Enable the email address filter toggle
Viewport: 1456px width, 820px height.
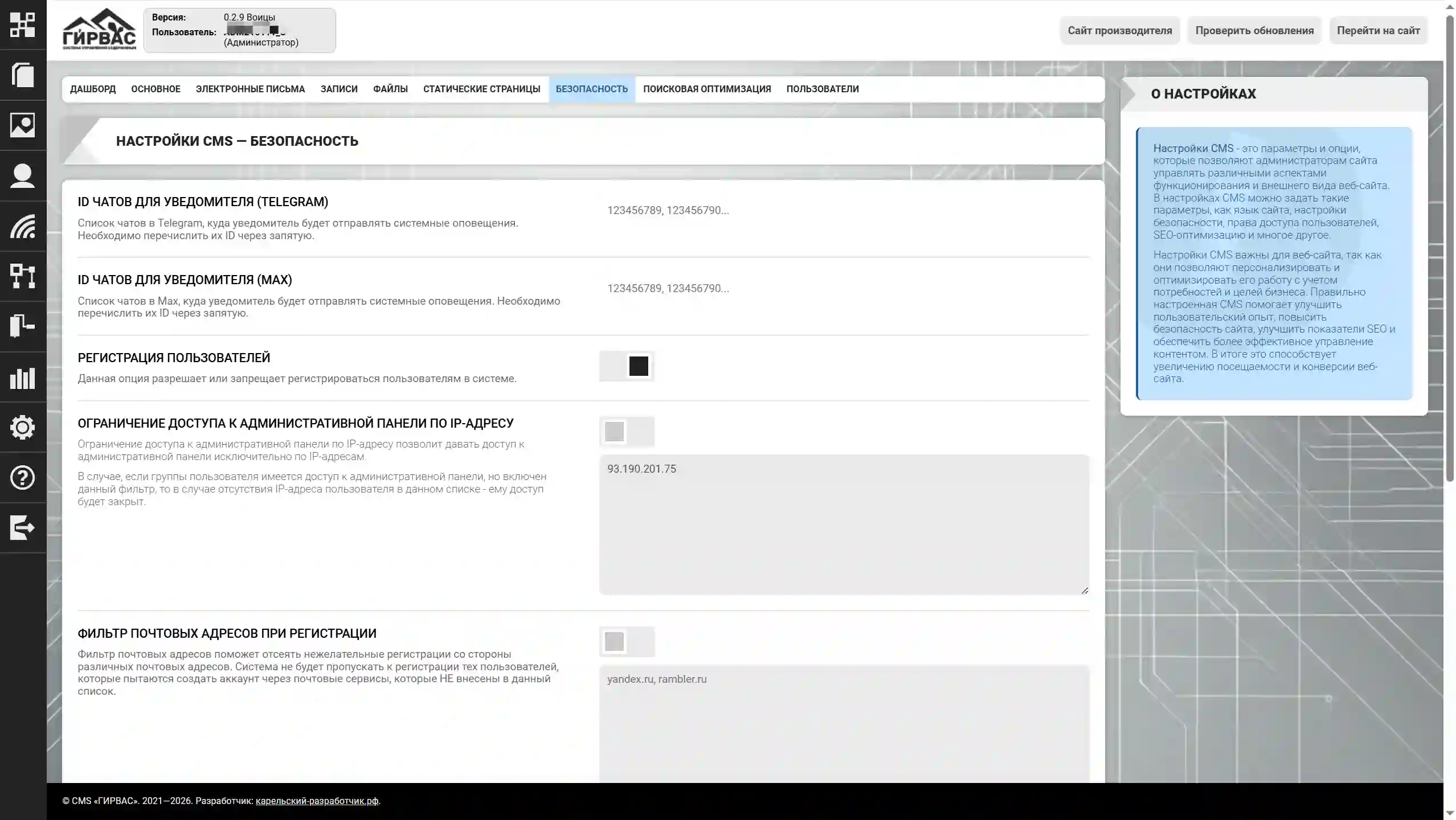click(627, 641)
